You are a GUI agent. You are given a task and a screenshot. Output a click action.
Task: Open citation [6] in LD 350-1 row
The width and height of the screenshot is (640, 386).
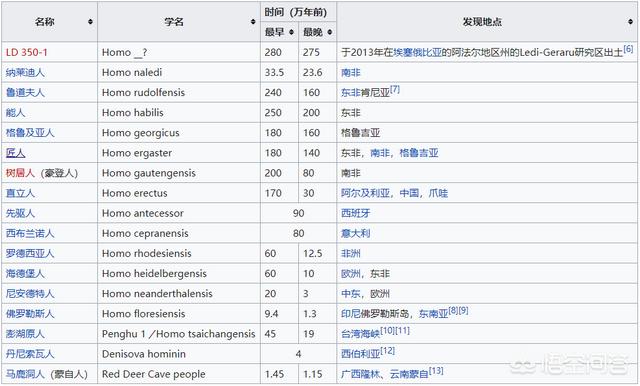pyautogui.click(x=628, y=49)
